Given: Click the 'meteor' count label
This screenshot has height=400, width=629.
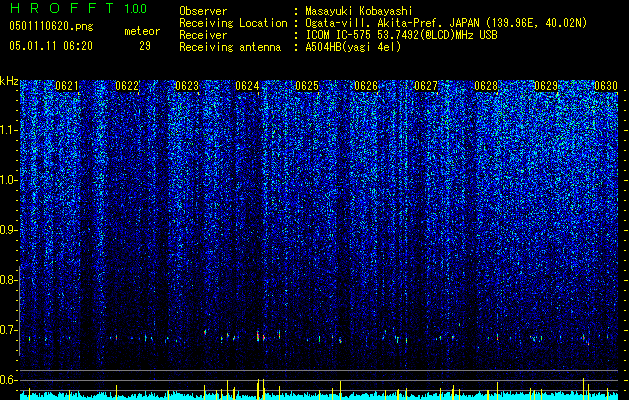Looking at the screenshot, I should (x=142, y=31).
